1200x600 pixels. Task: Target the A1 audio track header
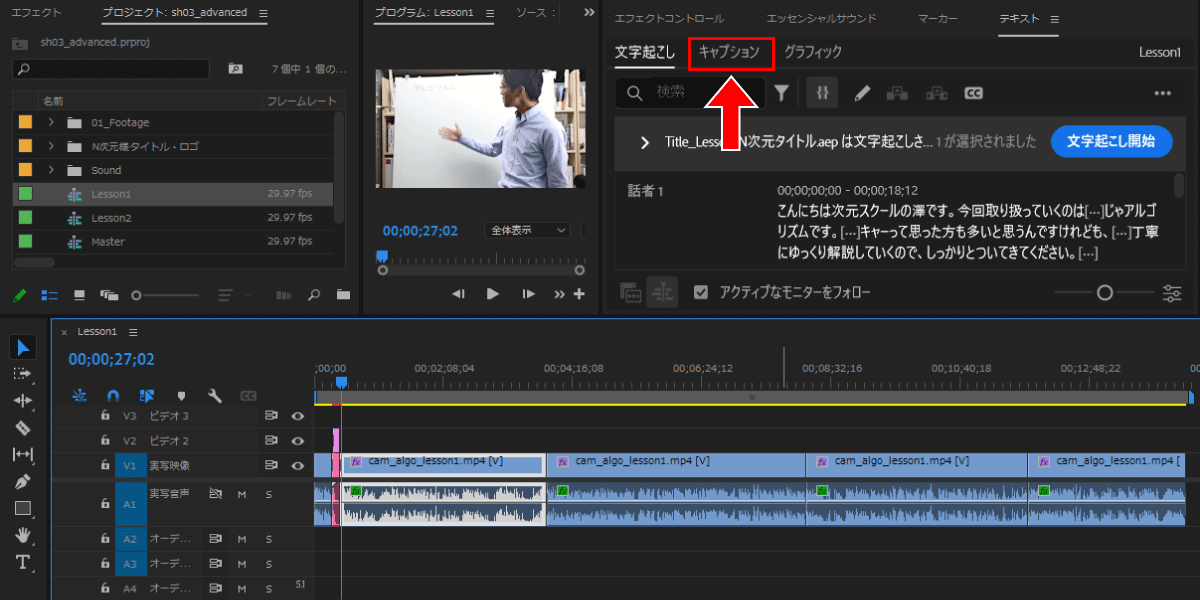[129, 505]
